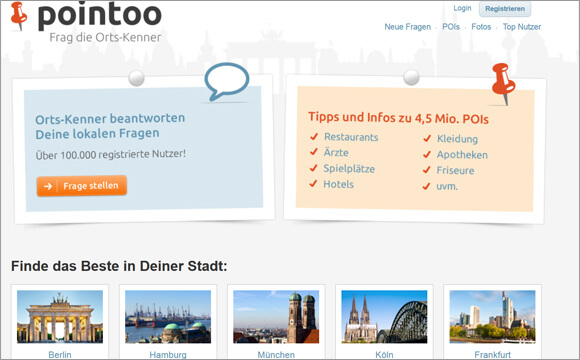Click the checkmark beside Restaurants
The image size is (580, 360).
tap(314, 137)
